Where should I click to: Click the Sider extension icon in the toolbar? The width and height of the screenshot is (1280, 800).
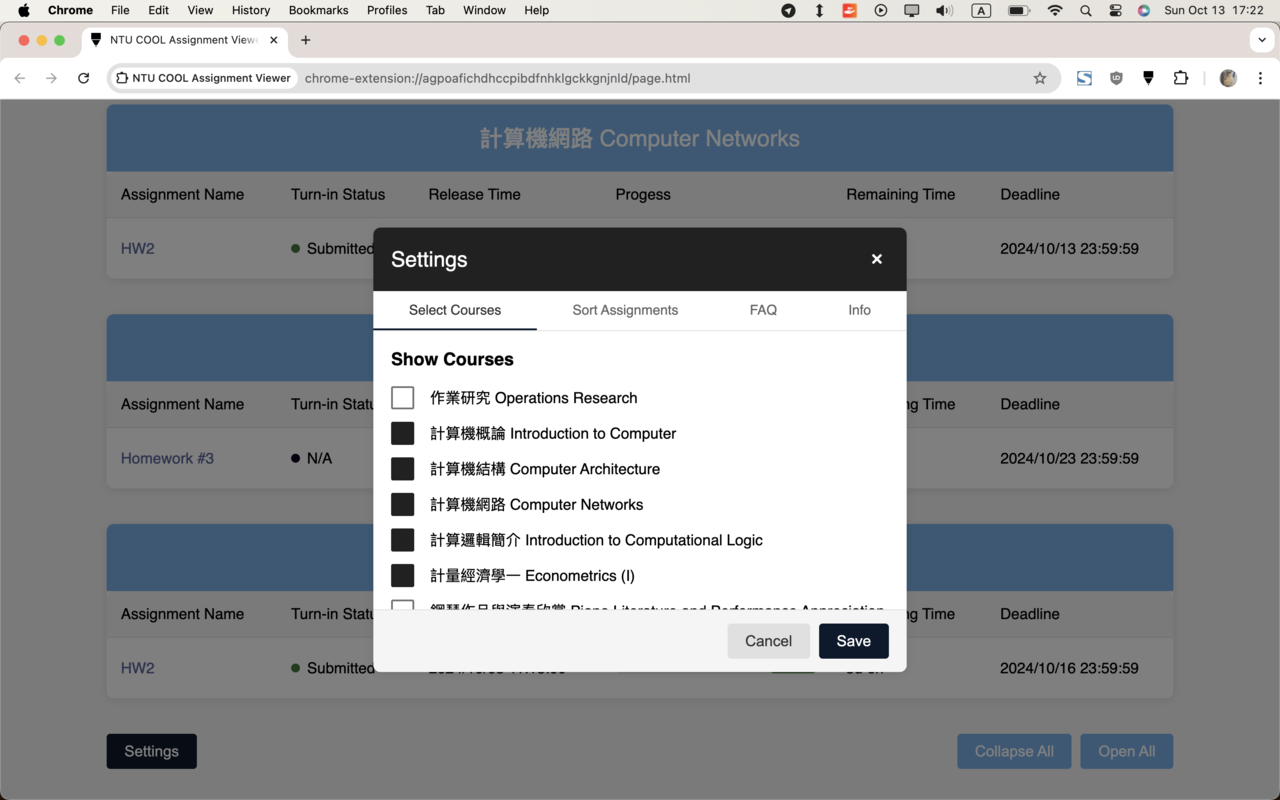click(1084, 77)
